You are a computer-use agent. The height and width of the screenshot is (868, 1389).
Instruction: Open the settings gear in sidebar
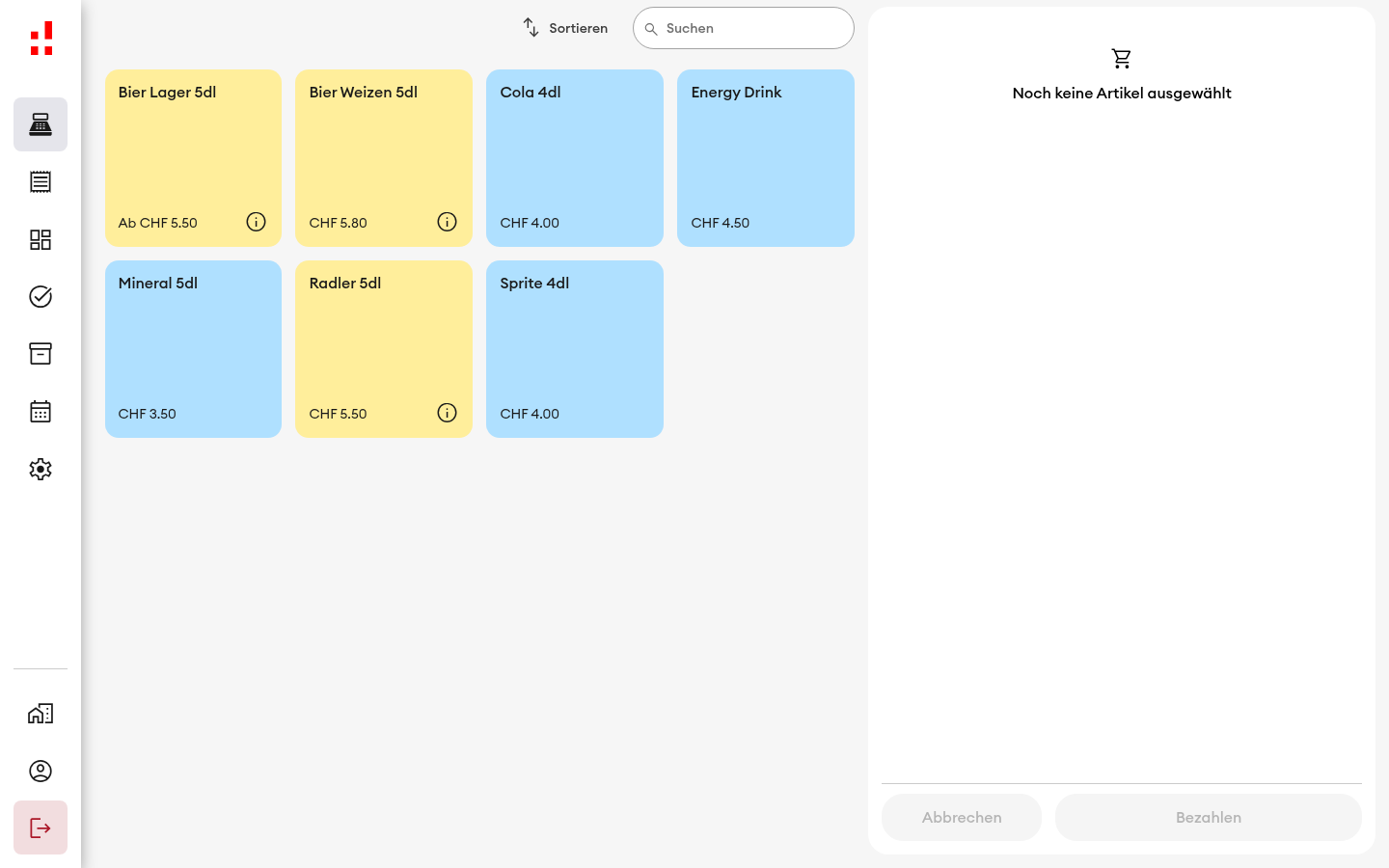tap(41, 469)
